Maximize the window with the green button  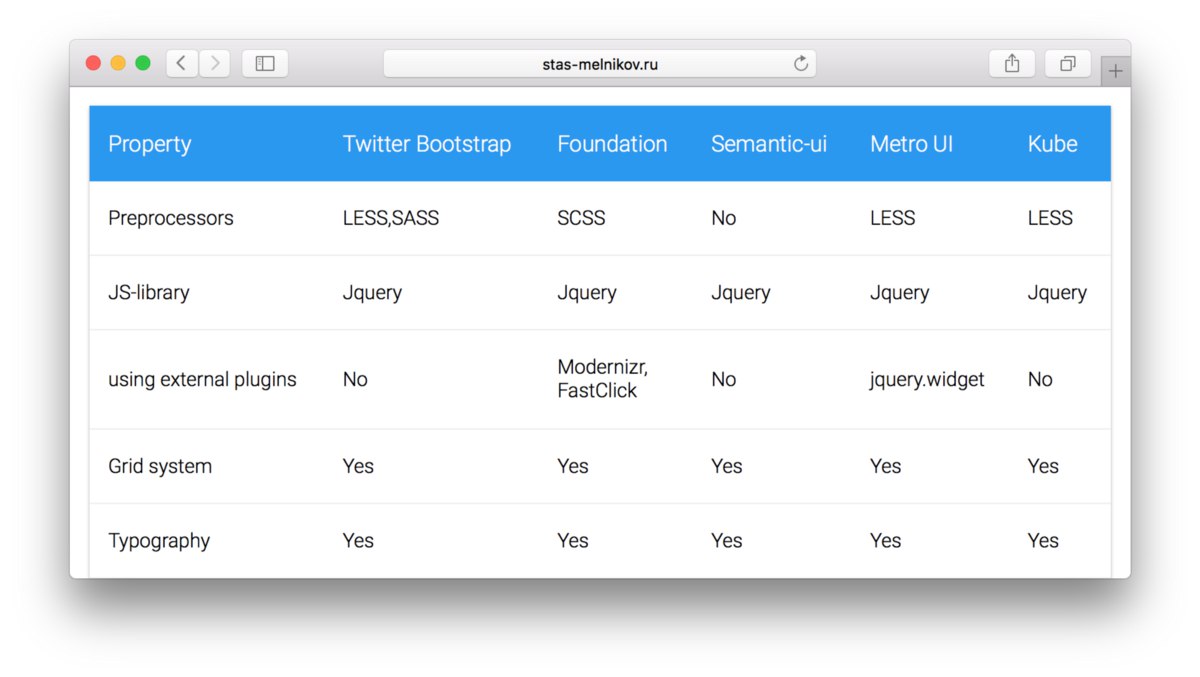click(x=143, y=64)
